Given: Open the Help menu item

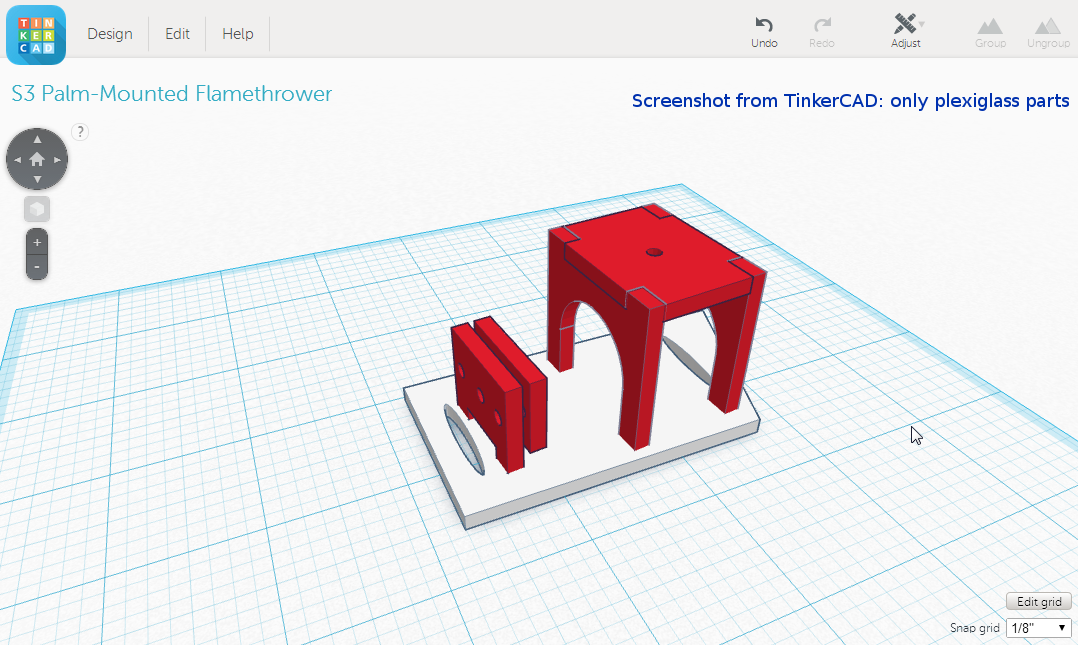Looking at the screenshot, I should (237, 33).
